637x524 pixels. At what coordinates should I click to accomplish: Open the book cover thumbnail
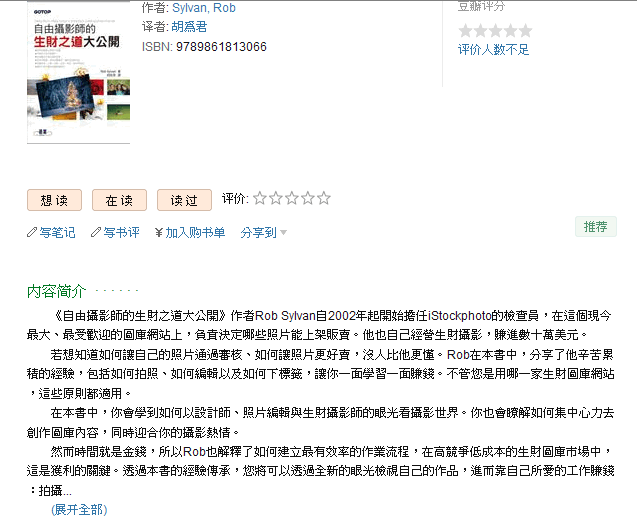click(78, 72)
